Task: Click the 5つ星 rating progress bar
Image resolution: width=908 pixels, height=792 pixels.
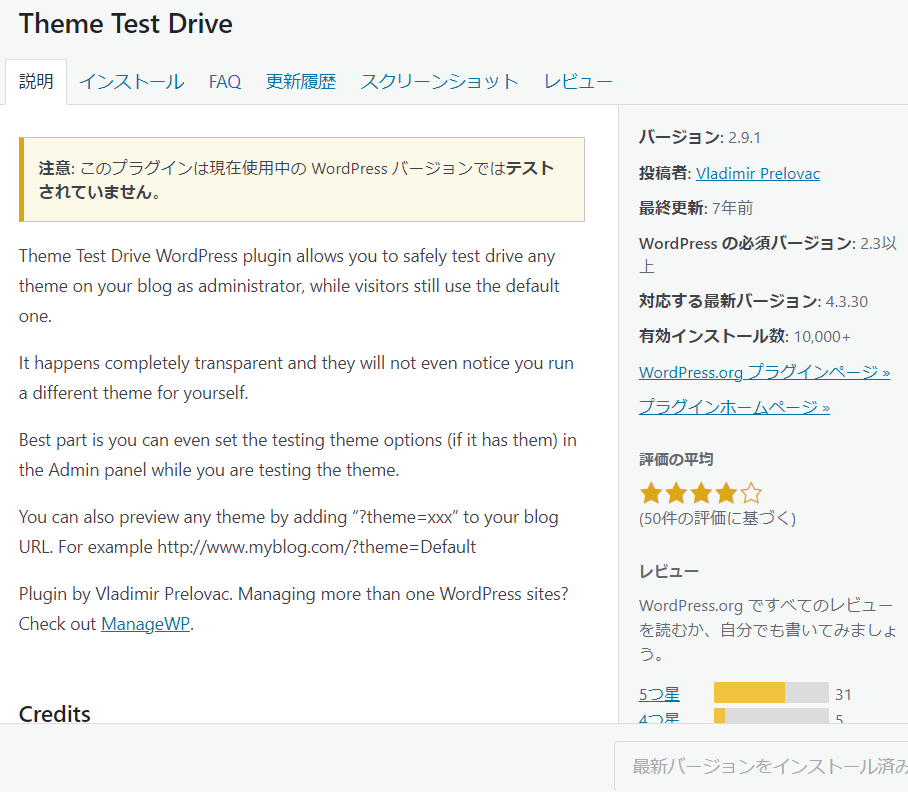Action: coord(771,693)
